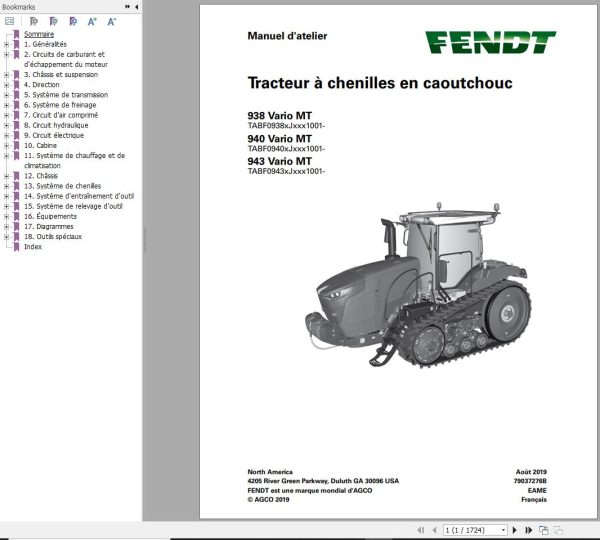This screenshot has width=600, height=540.
Task: Go to '6. Système de freinage'
Action: tap(60, 105)
